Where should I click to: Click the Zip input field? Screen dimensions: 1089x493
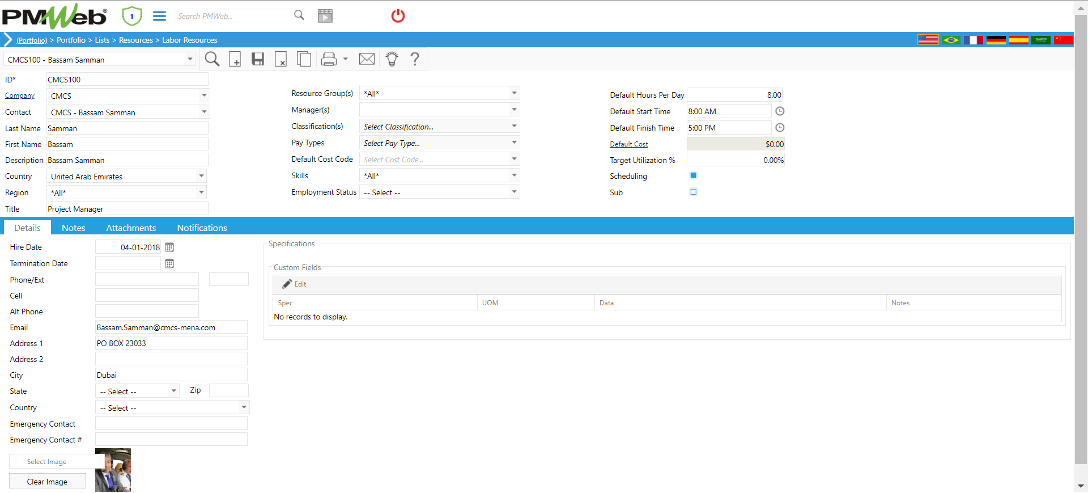(228, 390)
